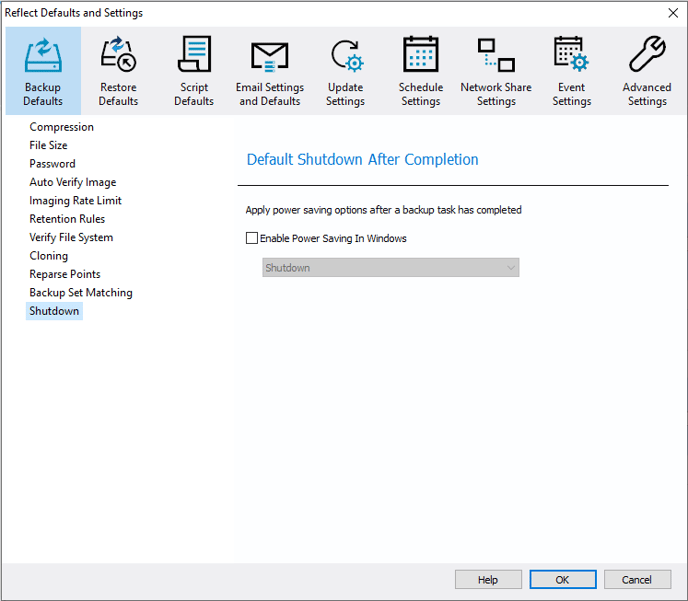The width and height of the screenshot is (688, 601).
Task: Select Compression in the sidebar list
Action: [x=61, y=127]
